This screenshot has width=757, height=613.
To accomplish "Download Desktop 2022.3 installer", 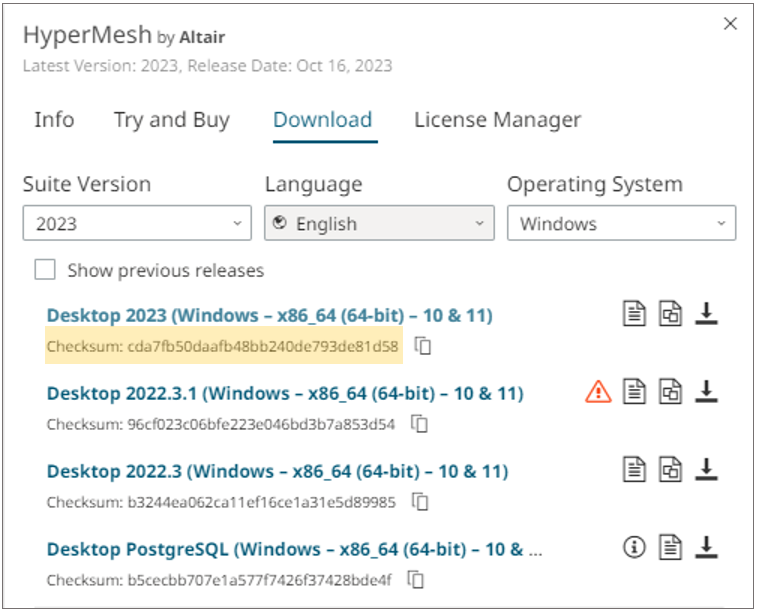I will [x=706, y=470].
